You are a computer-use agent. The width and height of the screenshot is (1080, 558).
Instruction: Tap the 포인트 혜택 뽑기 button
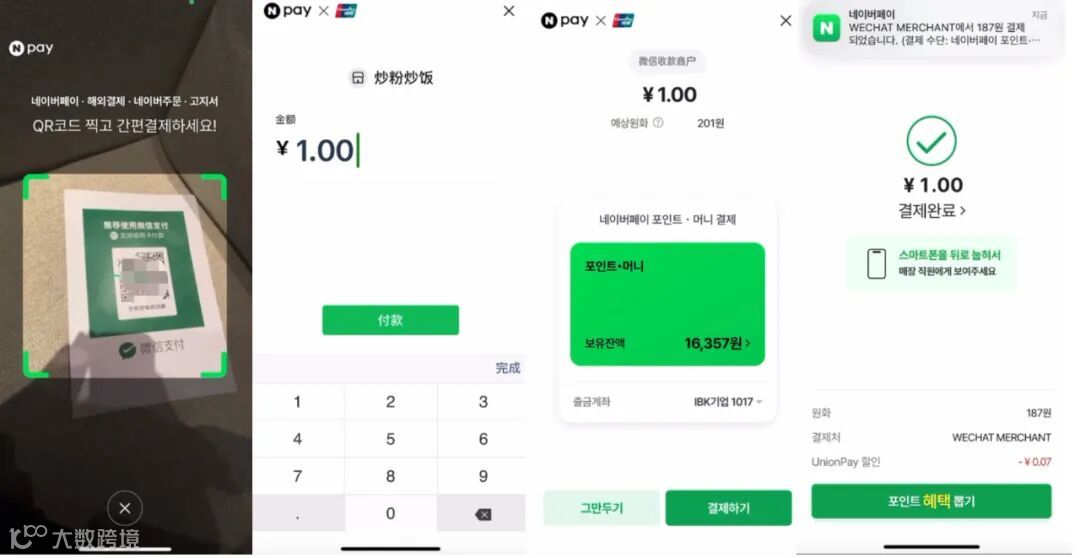tap(931, 502)
